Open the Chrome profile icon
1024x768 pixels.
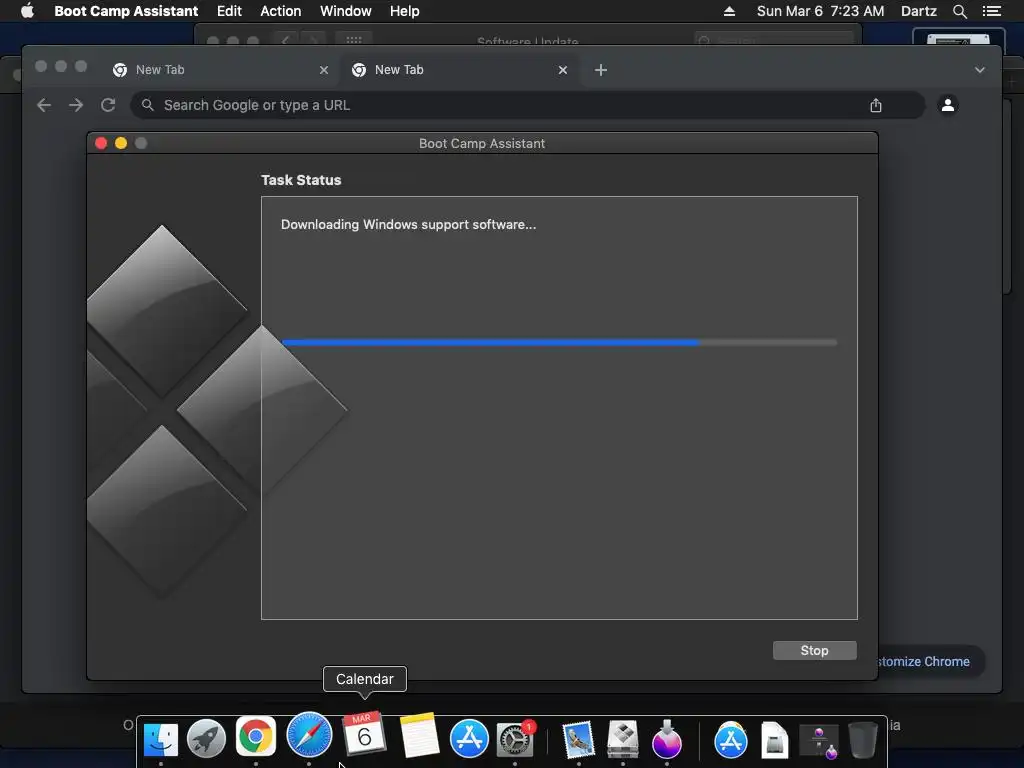[948, 104]
